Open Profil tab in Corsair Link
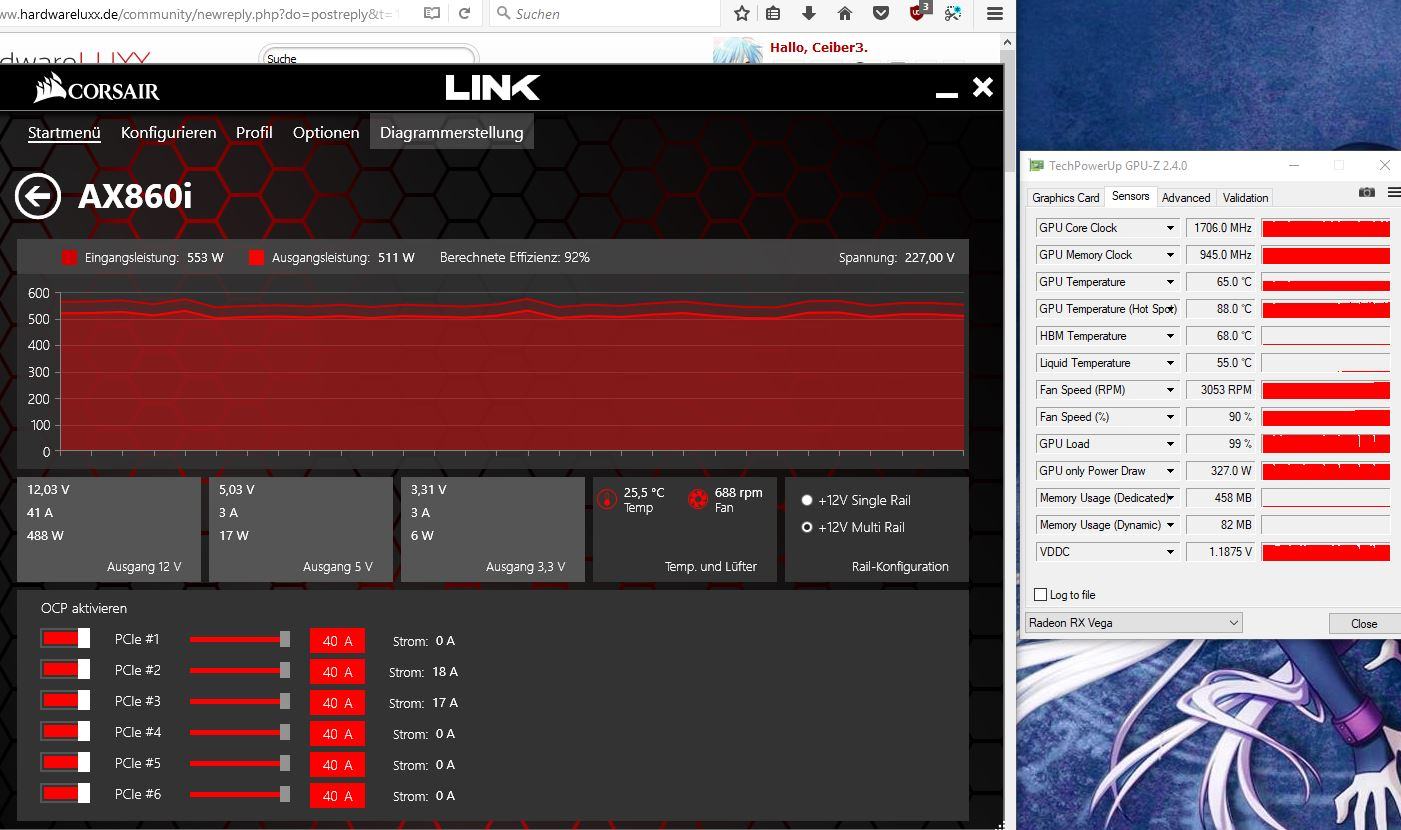The width and height of the screenshot is (1401, 830). coord(254,132)
